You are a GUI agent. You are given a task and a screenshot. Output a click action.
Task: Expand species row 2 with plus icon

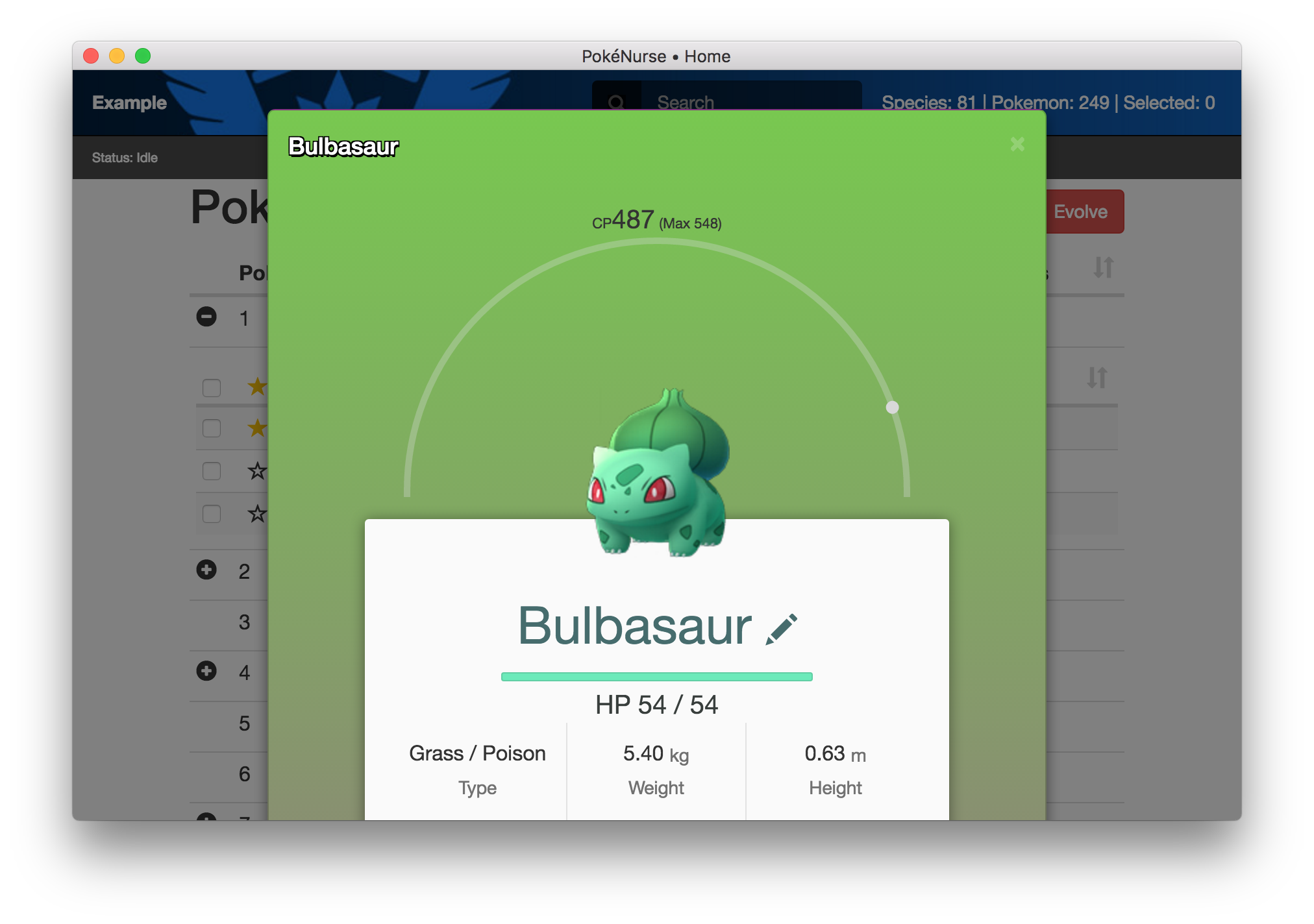coord(206,570)
